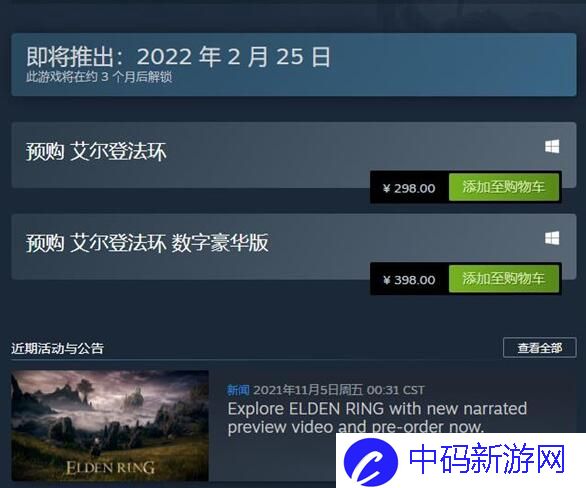The height and width of the screenshot is (488, 586).
Task: Select 预购 艾尔登法环 package title
Action: 96,152
